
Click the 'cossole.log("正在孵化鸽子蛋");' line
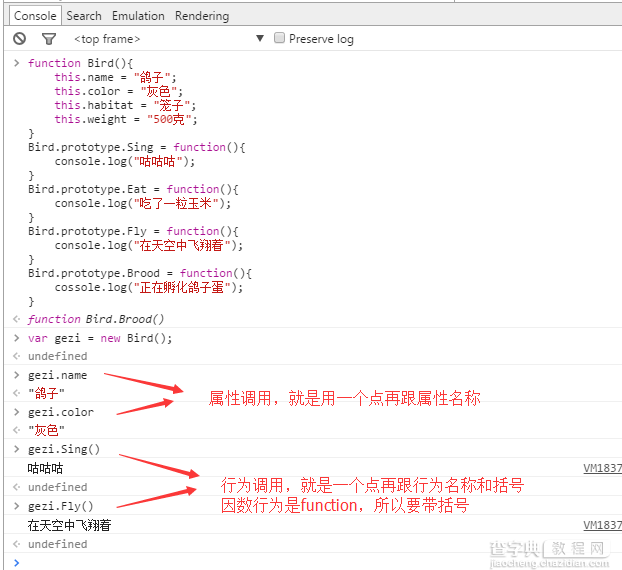pyautogui.click(x=149, y=287)
